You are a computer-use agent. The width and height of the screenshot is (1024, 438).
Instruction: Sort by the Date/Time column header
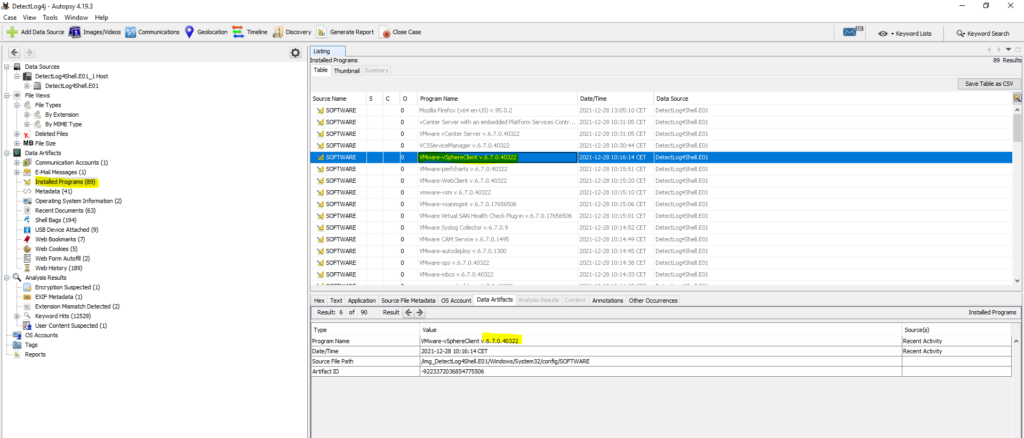click(615, 99)
